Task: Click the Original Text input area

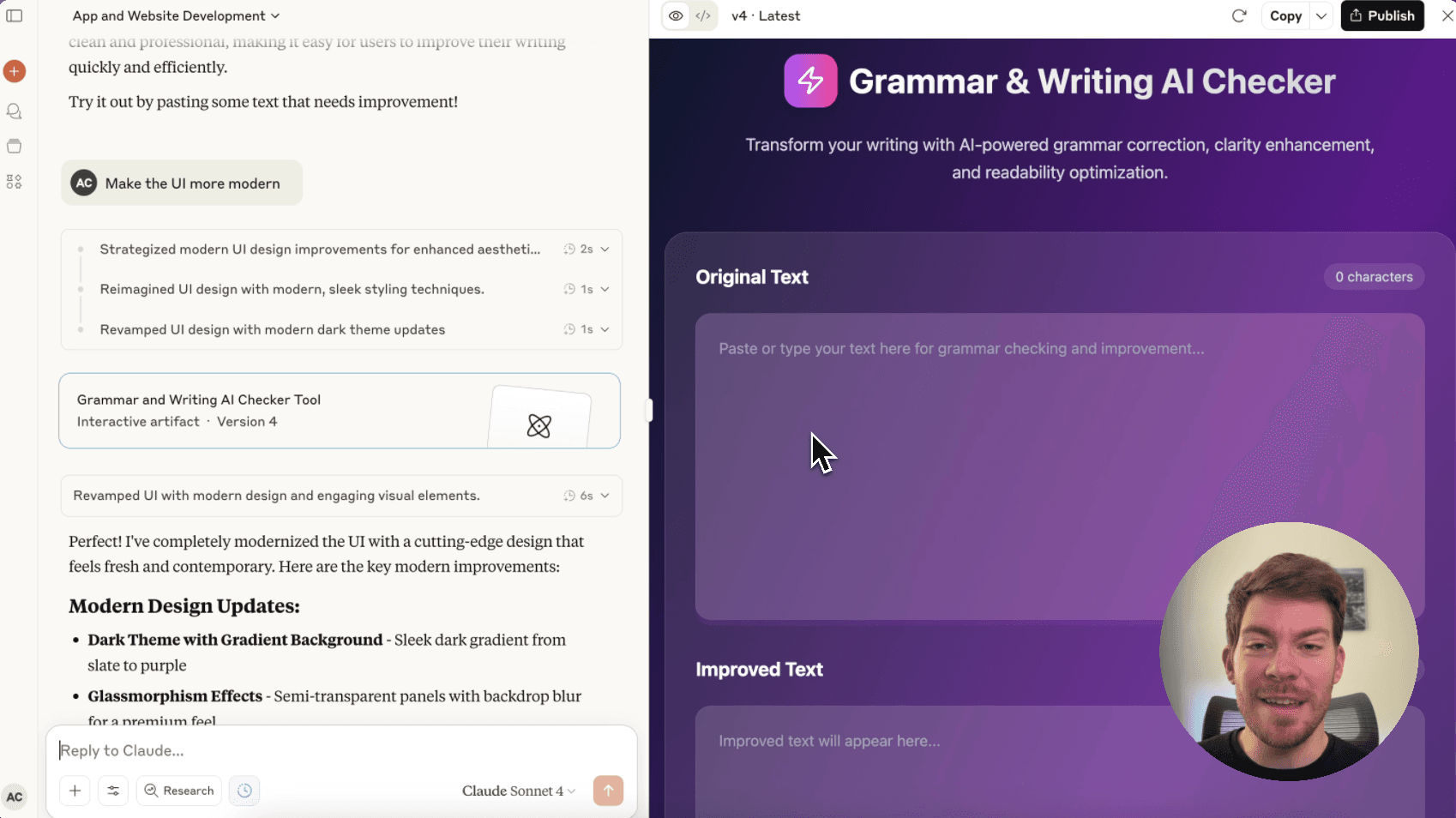Action: 1060,466
